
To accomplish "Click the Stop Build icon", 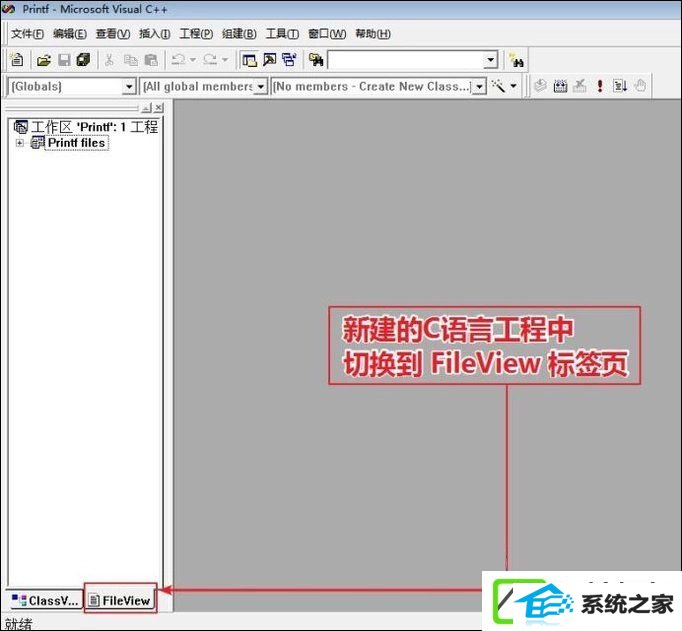I will [x=579, y=86].
